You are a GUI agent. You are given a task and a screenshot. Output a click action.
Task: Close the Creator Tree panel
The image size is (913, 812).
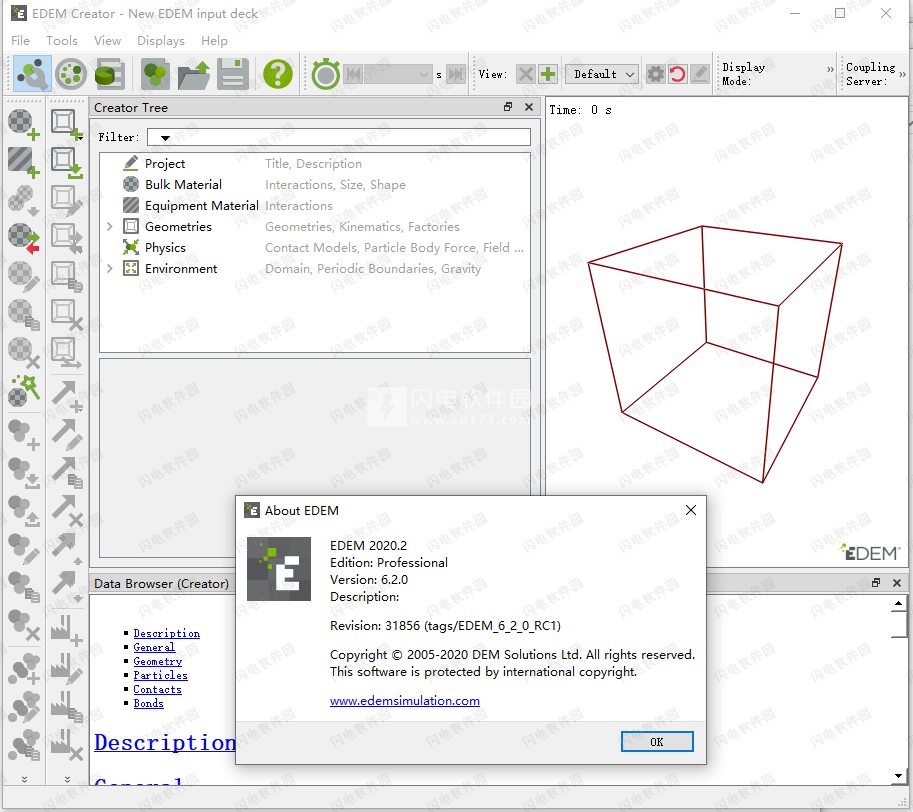[x=529, y=107]
